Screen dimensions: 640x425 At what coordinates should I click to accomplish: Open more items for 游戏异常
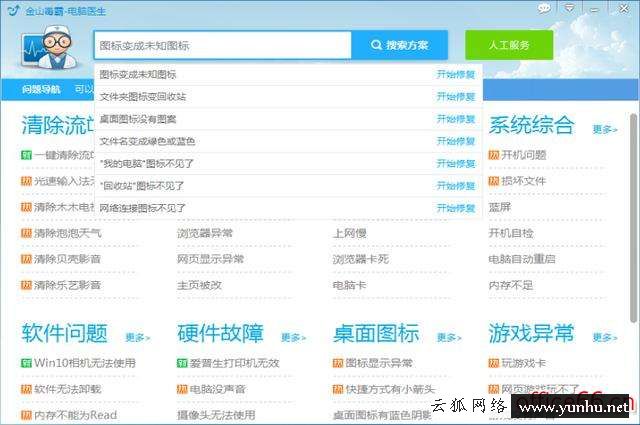coord(605,338)
